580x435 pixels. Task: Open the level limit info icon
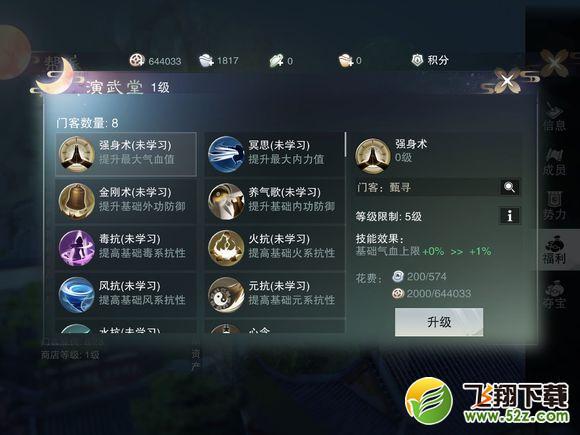[x=510, y=216]
